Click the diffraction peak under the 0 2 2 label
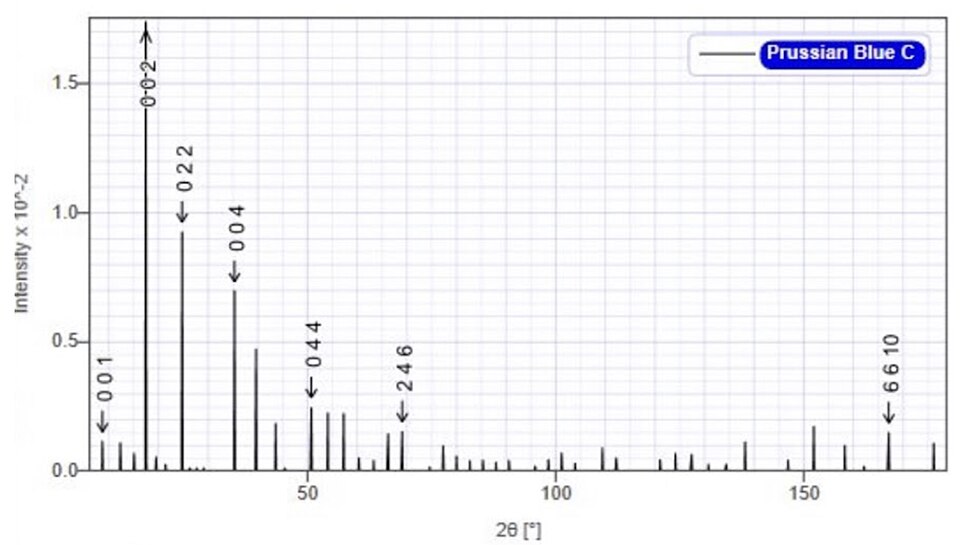 click(x=182, y=351)
